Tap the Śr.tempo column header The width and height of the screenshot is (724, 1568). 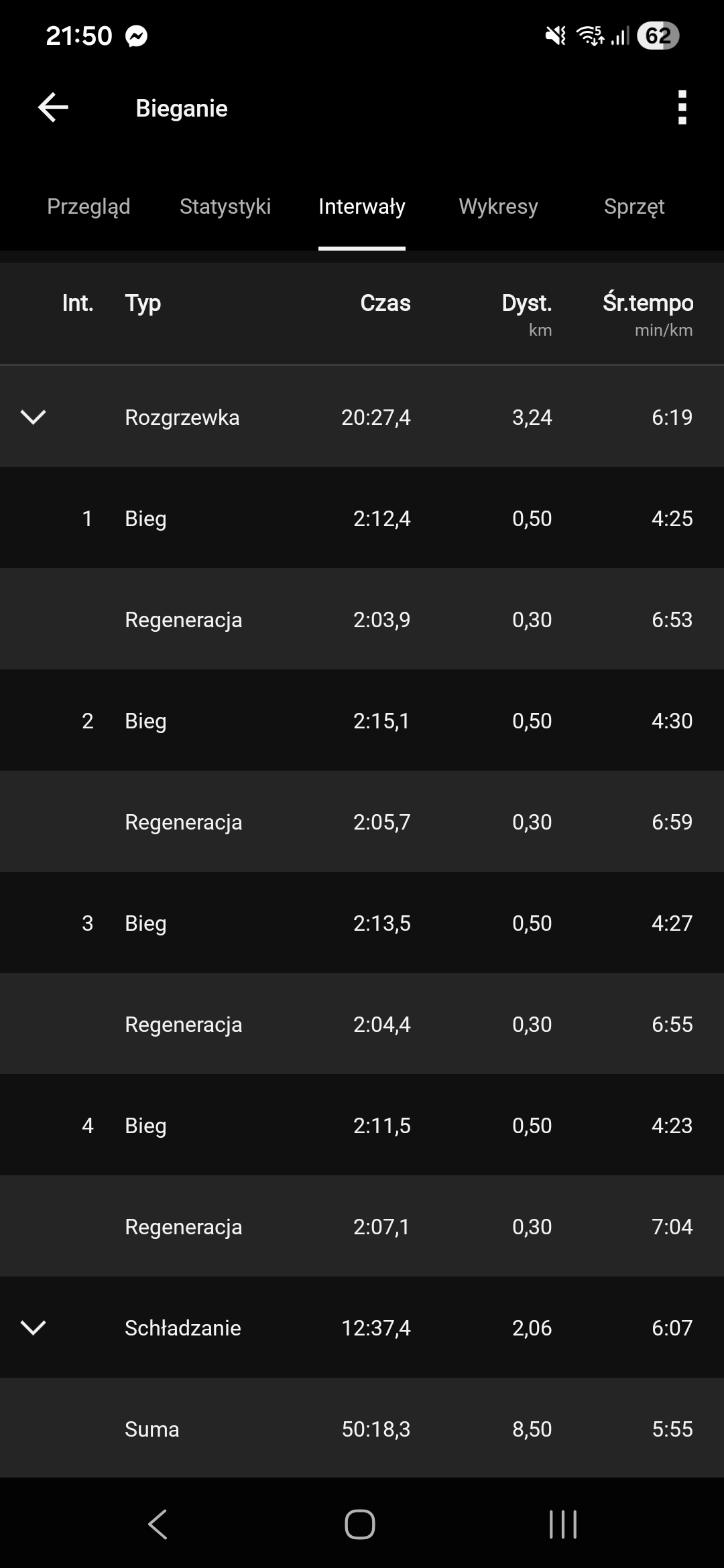pyautogui.click(x=648, y=304)
